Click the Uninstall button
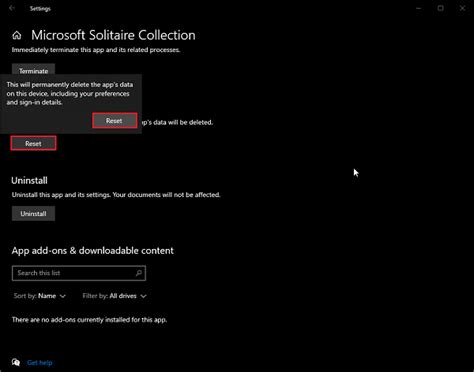Screen dimensions: 474x372 (33, 213)
